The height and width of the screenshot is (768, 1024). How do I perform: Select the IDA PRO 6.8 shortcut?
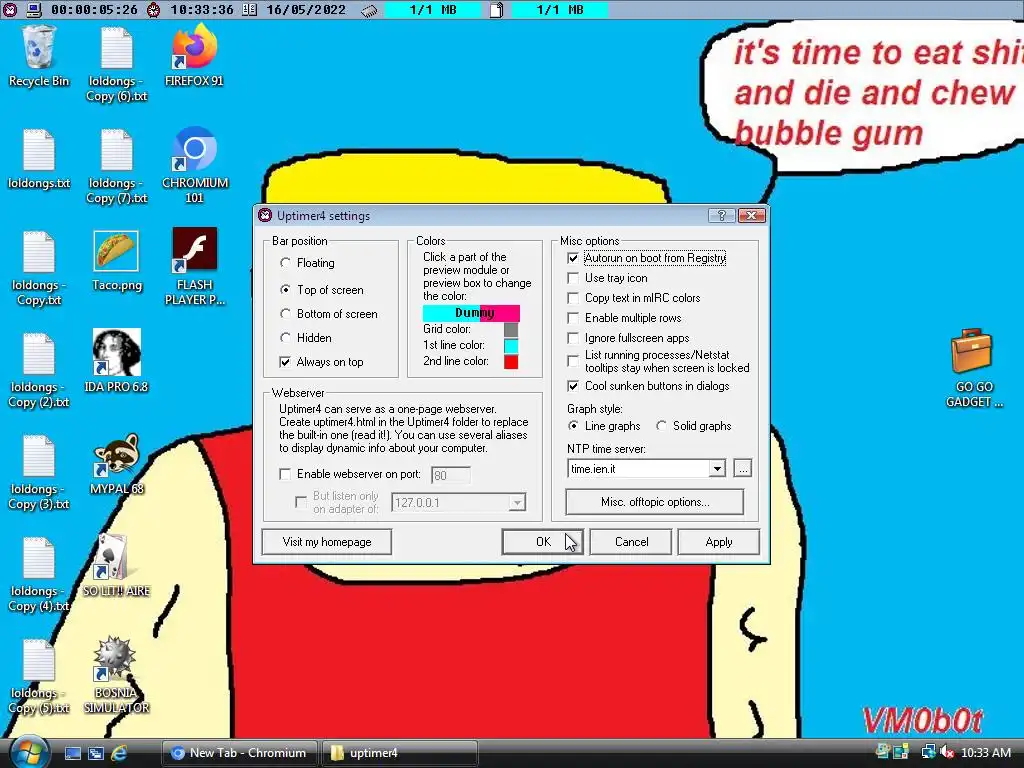click(x=116, y=361)
